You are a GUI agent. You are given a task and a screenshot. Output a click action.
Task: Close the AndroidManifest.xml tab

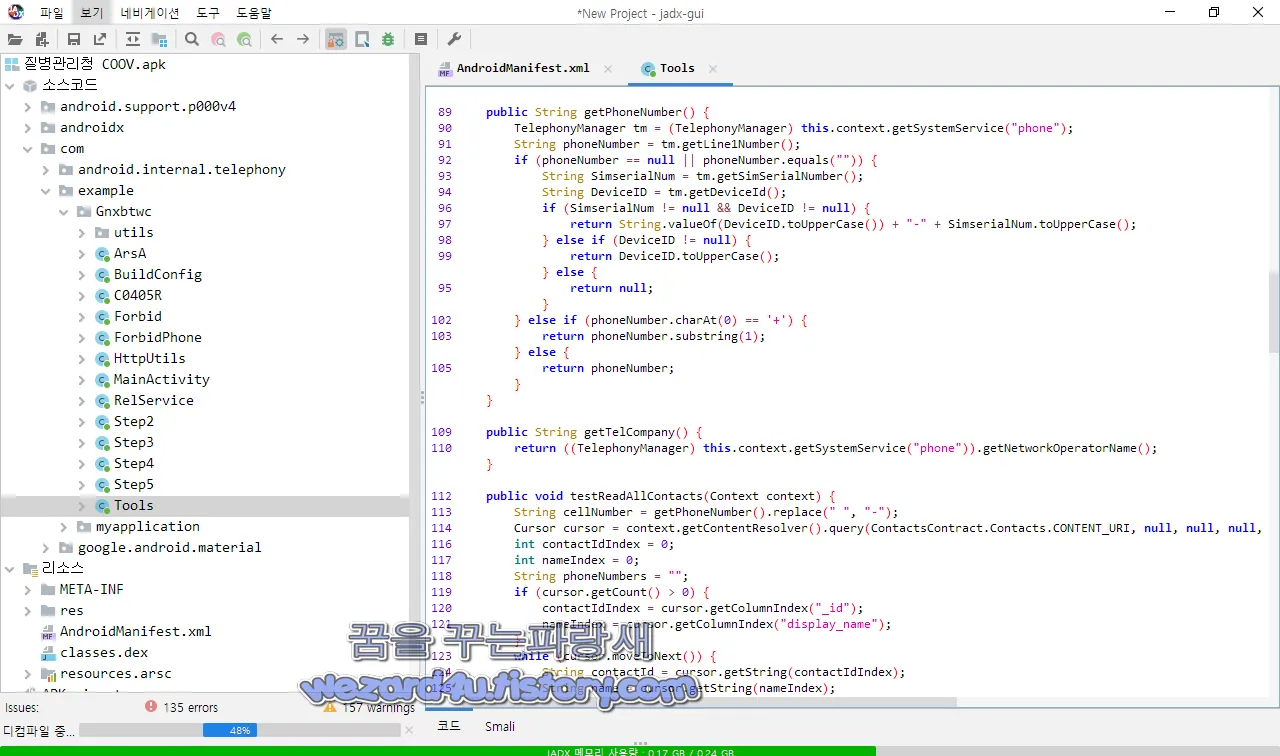coord(608,69)
